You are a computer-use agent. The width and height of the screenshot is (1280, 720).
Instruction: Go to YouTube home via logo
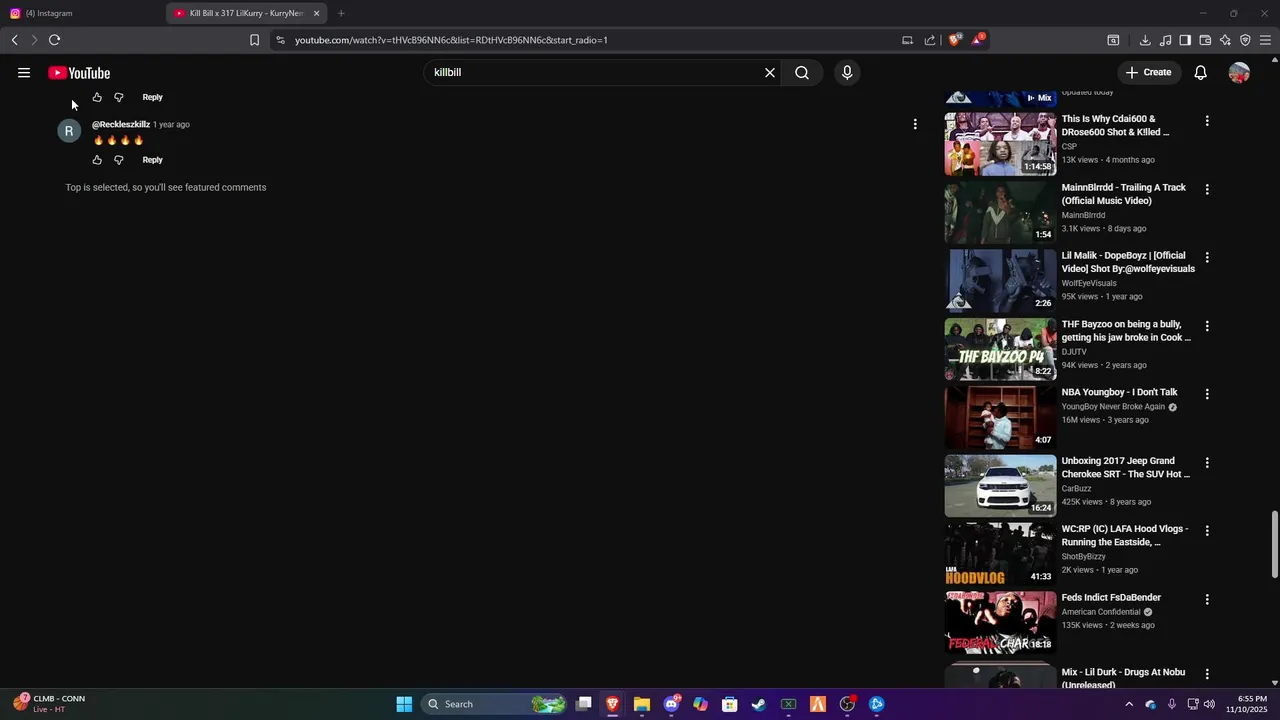coord(79,73)
